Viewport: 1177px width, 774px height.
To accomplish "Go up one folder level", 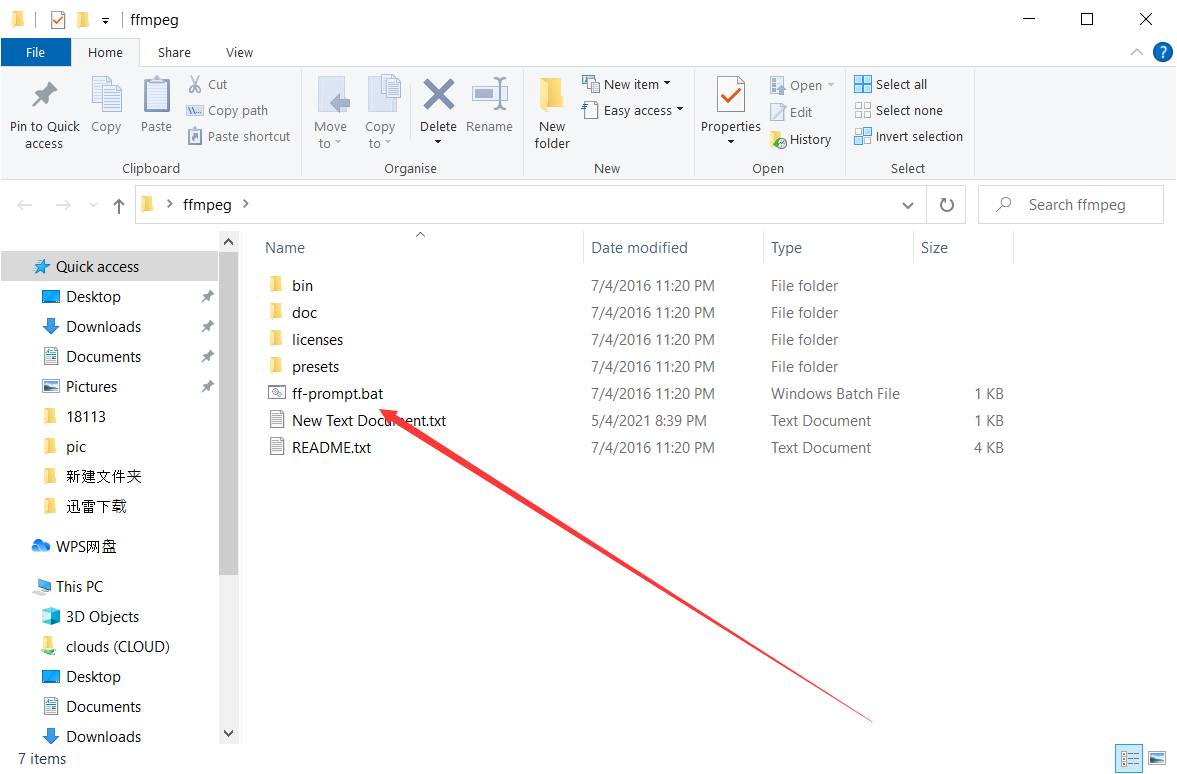I will pyautogui.click(x=119, y=206).
